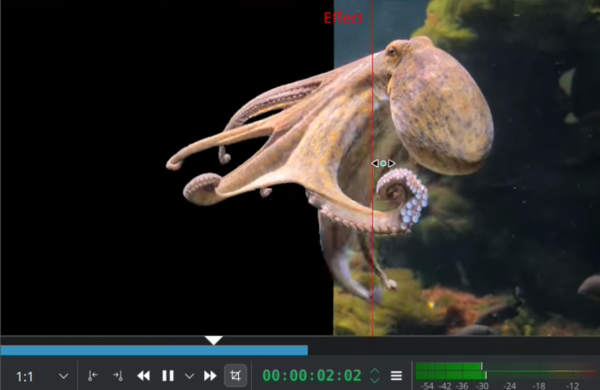Click the red Effect label overlay
The width and height of the screenshot is (600, 390).
click(343, 18)
